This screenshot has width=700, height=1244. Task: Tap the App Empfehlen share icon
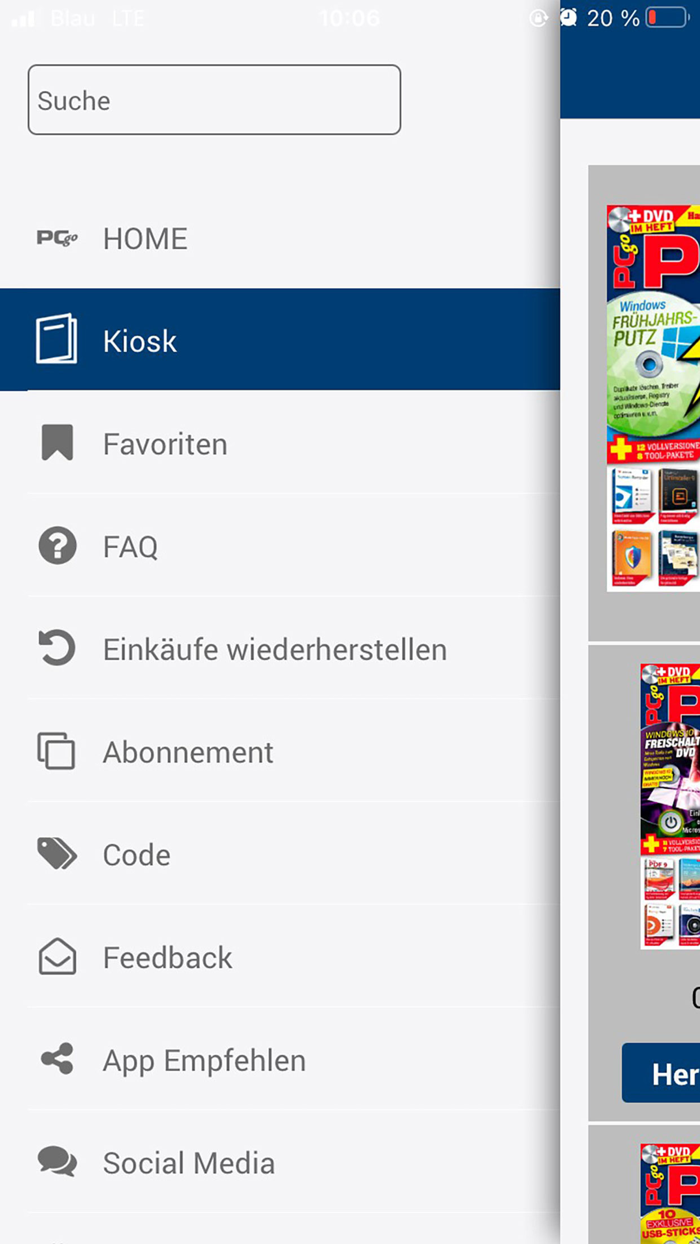pos(57,1060)
